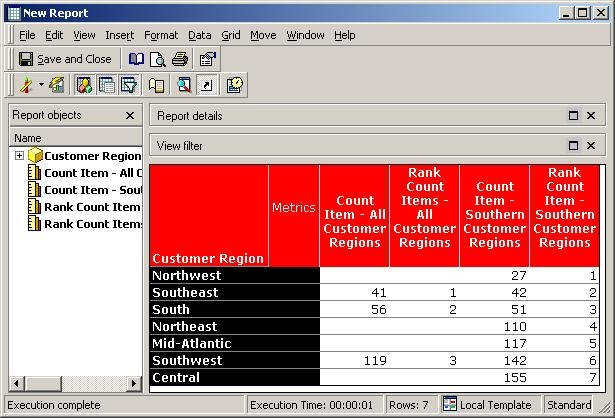This screenshot has height=418, width=615.
Task: Click the shortcut arrow icon in the toolbar
Action: click(x=206, y=86)
